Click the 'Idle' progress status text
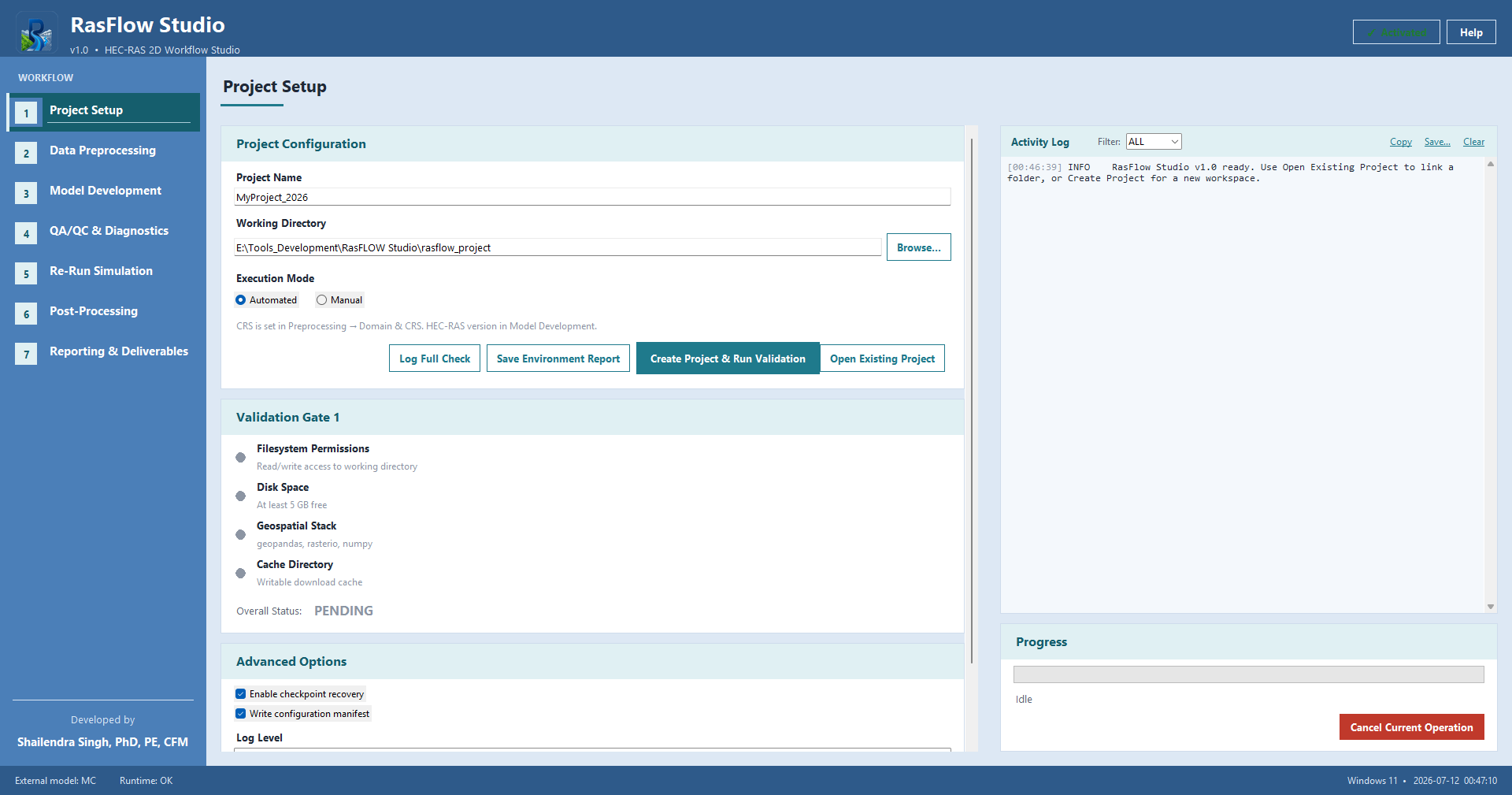The image size is (1512, 795). [x=1024, y=699]
